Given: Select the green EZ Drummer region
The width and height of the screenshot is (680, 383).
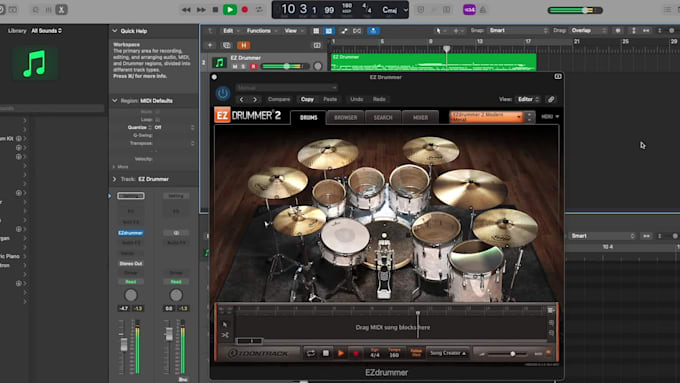Looking at the screenshot, I should [x=433, y=62].
